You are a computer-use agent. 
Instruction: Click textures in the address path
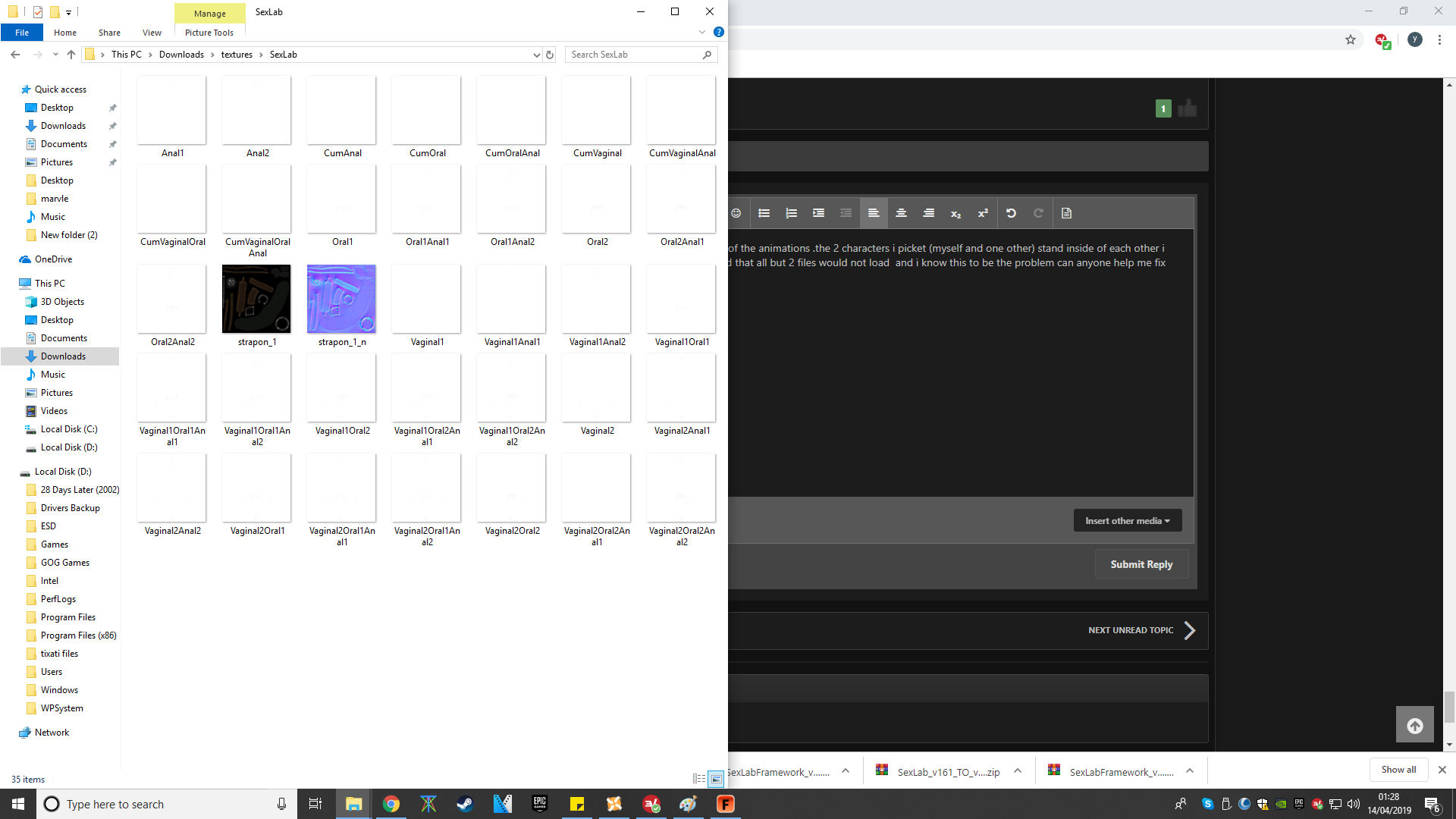pyautogui.click(x=237, y=55)
